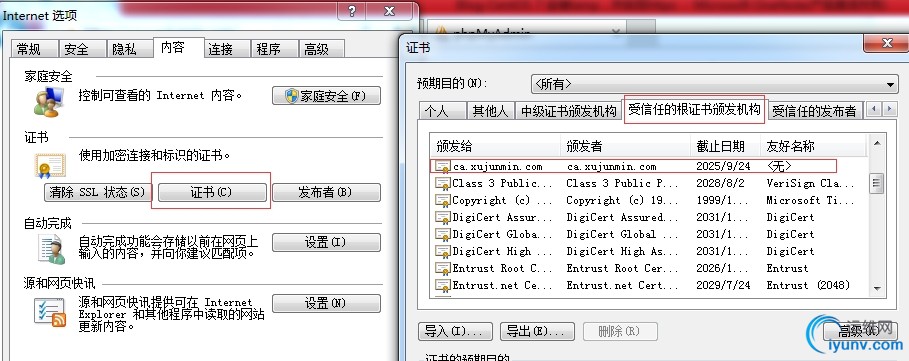Open 受信任的发布者 tab
The width and height of the screenshot is (909, 361).
(x=814, y=111)
